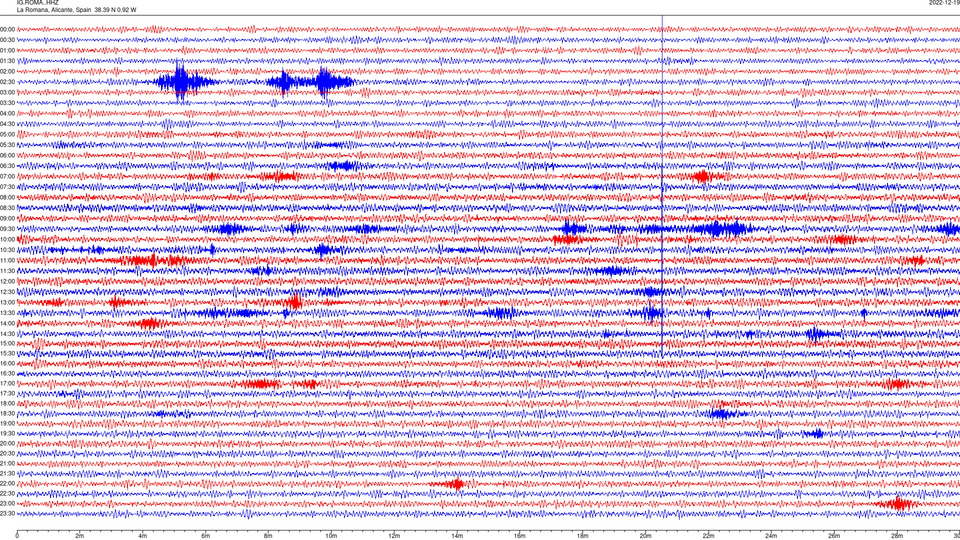The width and height of the screenshot is (960, 540).
Task: Click the vertical blue time marker line
Action: click(662, 187)
